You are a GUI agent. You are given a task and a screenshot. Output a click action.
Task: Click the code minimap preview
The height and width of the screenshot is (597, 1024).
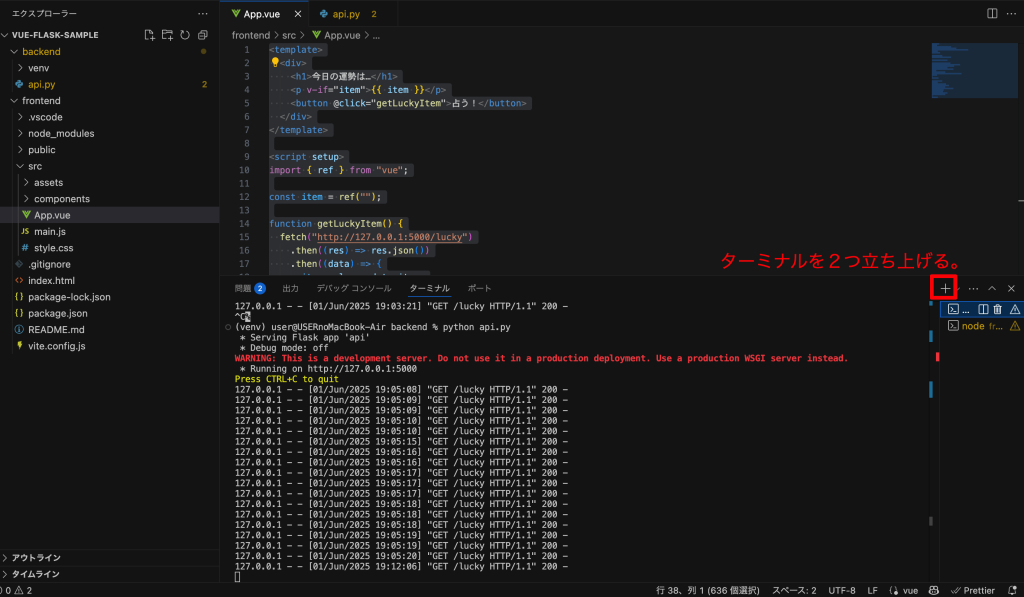click(x=974, y=71)
